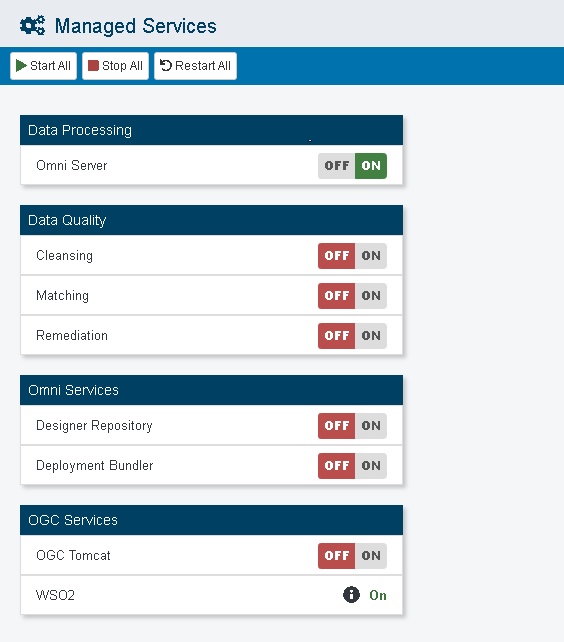Image resolution: width=564 pixels, height=642 pixels.
Task: Switch Cleansing service to ON
Action: point(371,256)
